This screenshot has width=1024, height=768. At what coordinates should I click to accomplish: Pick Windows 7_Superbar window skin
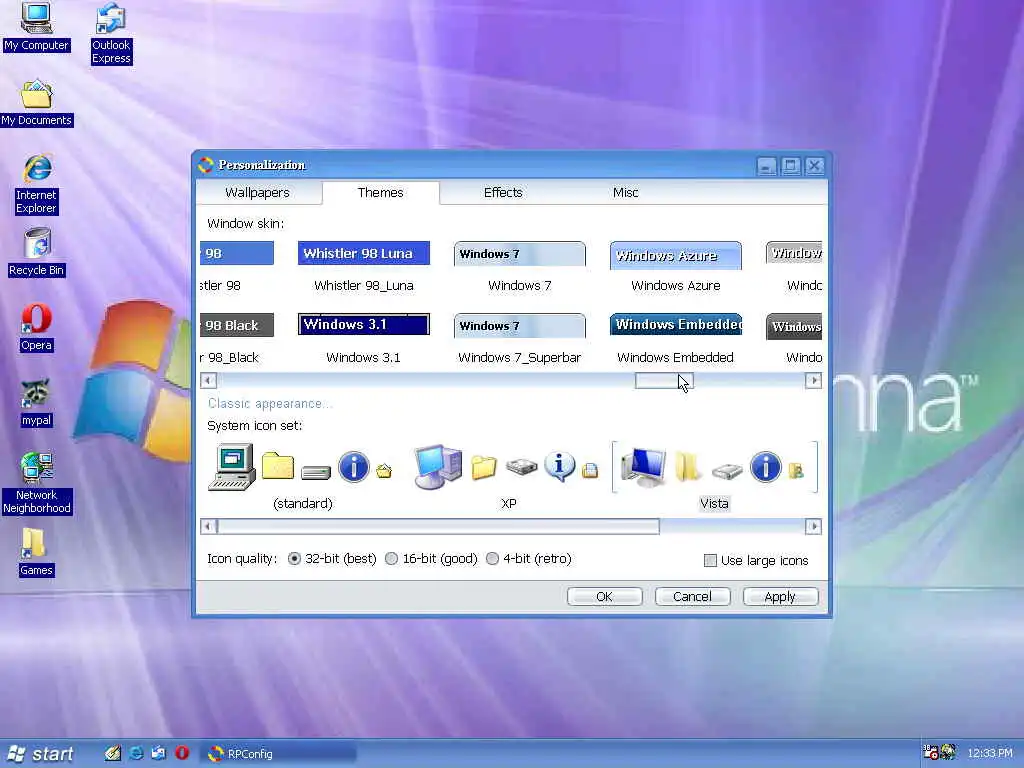[520, 339]
